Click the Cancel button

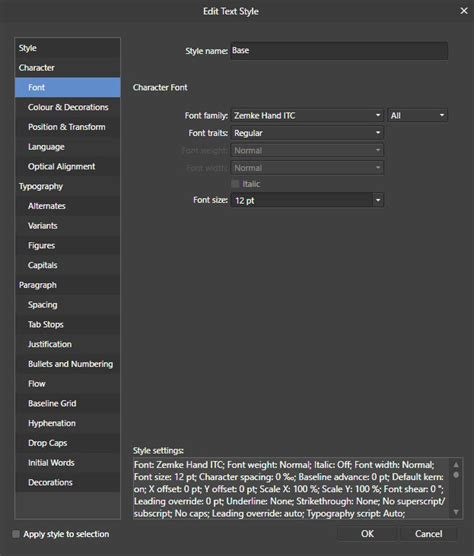(428, 534)
